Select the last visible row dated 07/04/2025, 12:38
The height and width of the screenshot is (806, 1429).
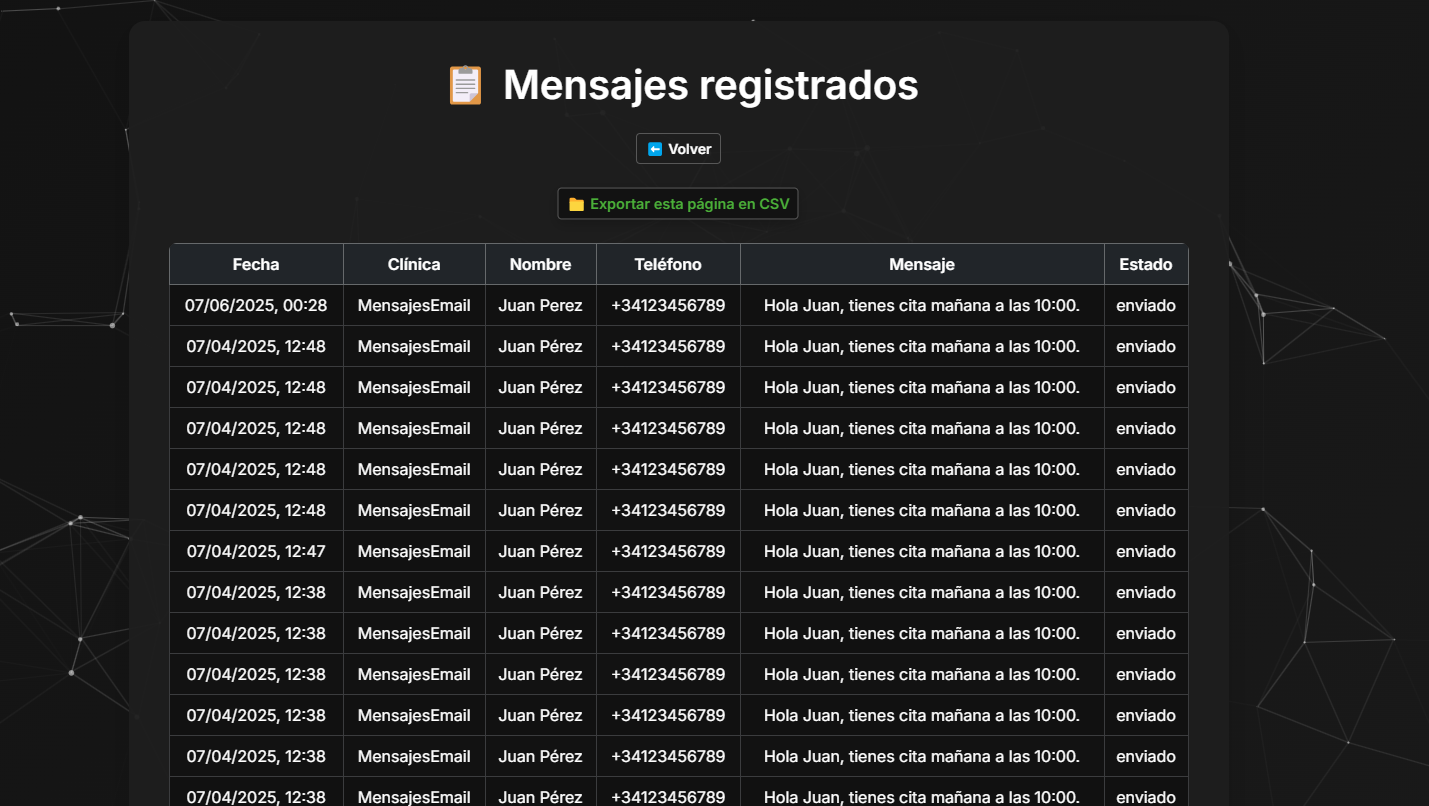[256, 797]
